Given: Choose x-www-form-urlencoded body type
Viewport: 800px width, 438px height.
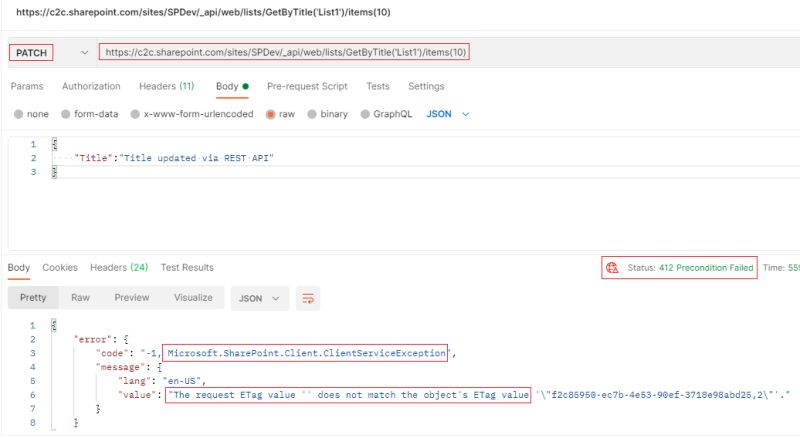Looking at the screenshot, I should tap(135, 114).
